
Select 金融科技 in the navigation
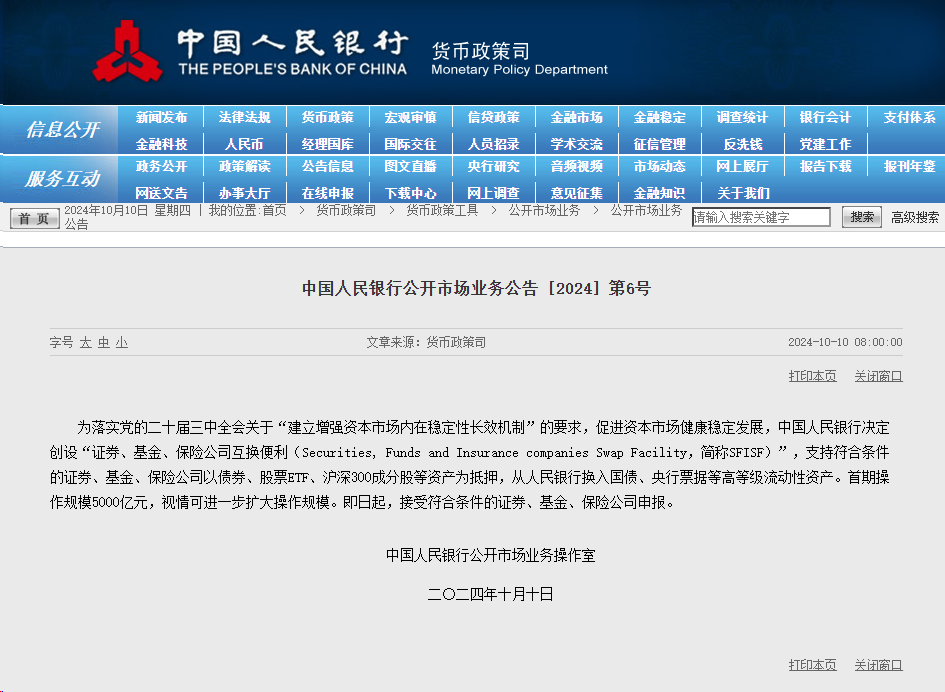pos(162,144)
